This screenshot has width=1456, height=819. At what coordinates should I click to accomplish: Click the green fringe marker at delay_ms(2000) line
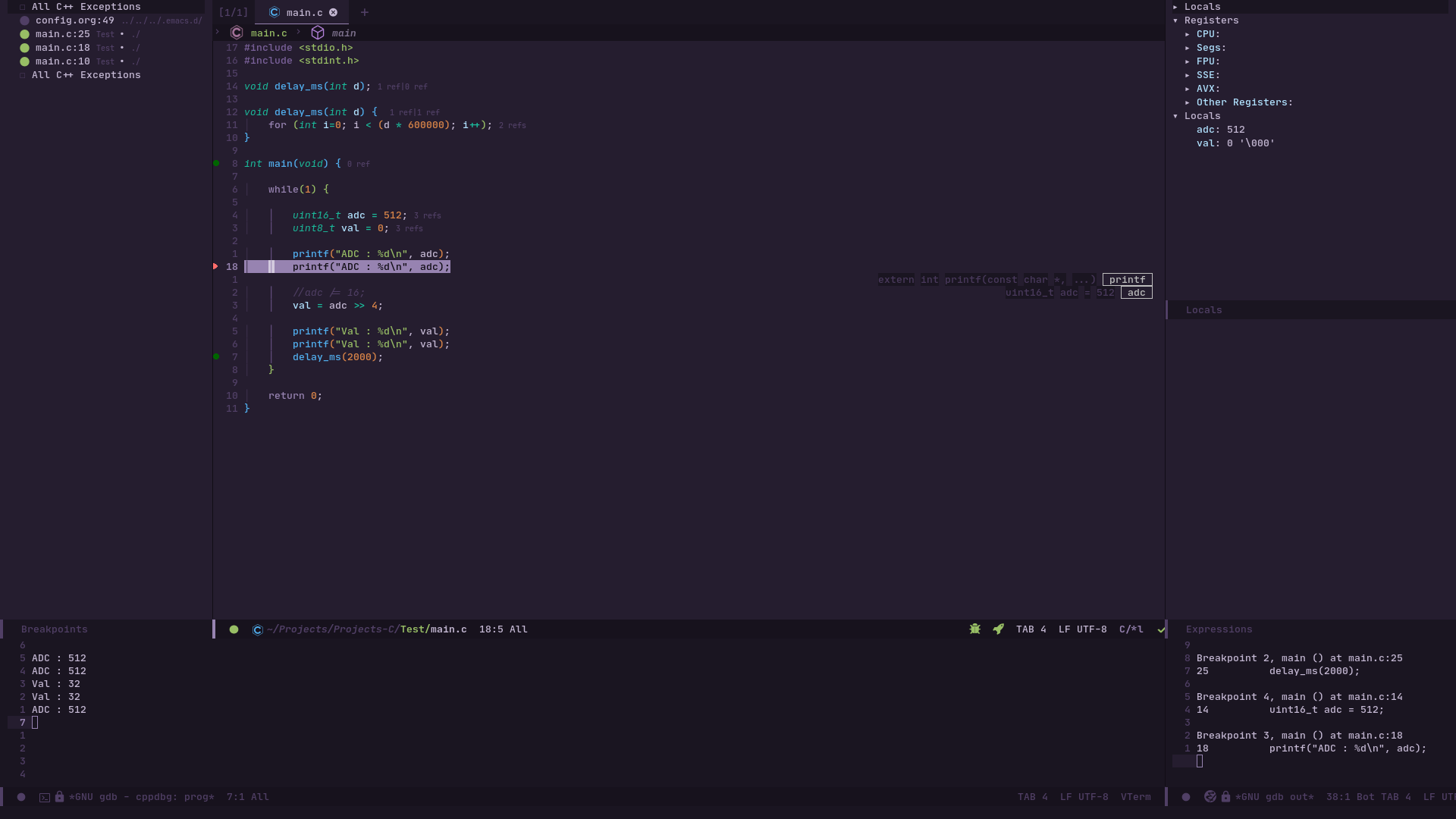216,356
